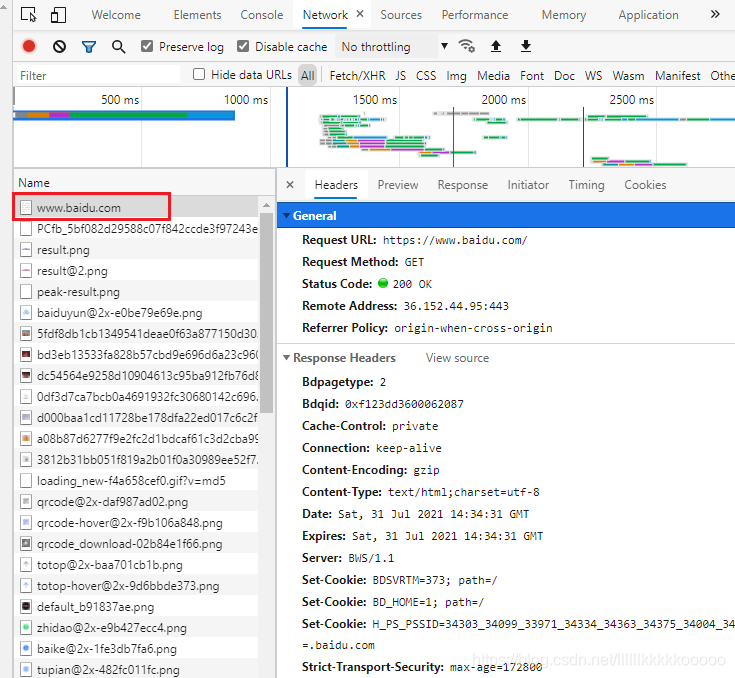The image size is (735, 678).
Task: Open the Application tab
Action: 648,15
